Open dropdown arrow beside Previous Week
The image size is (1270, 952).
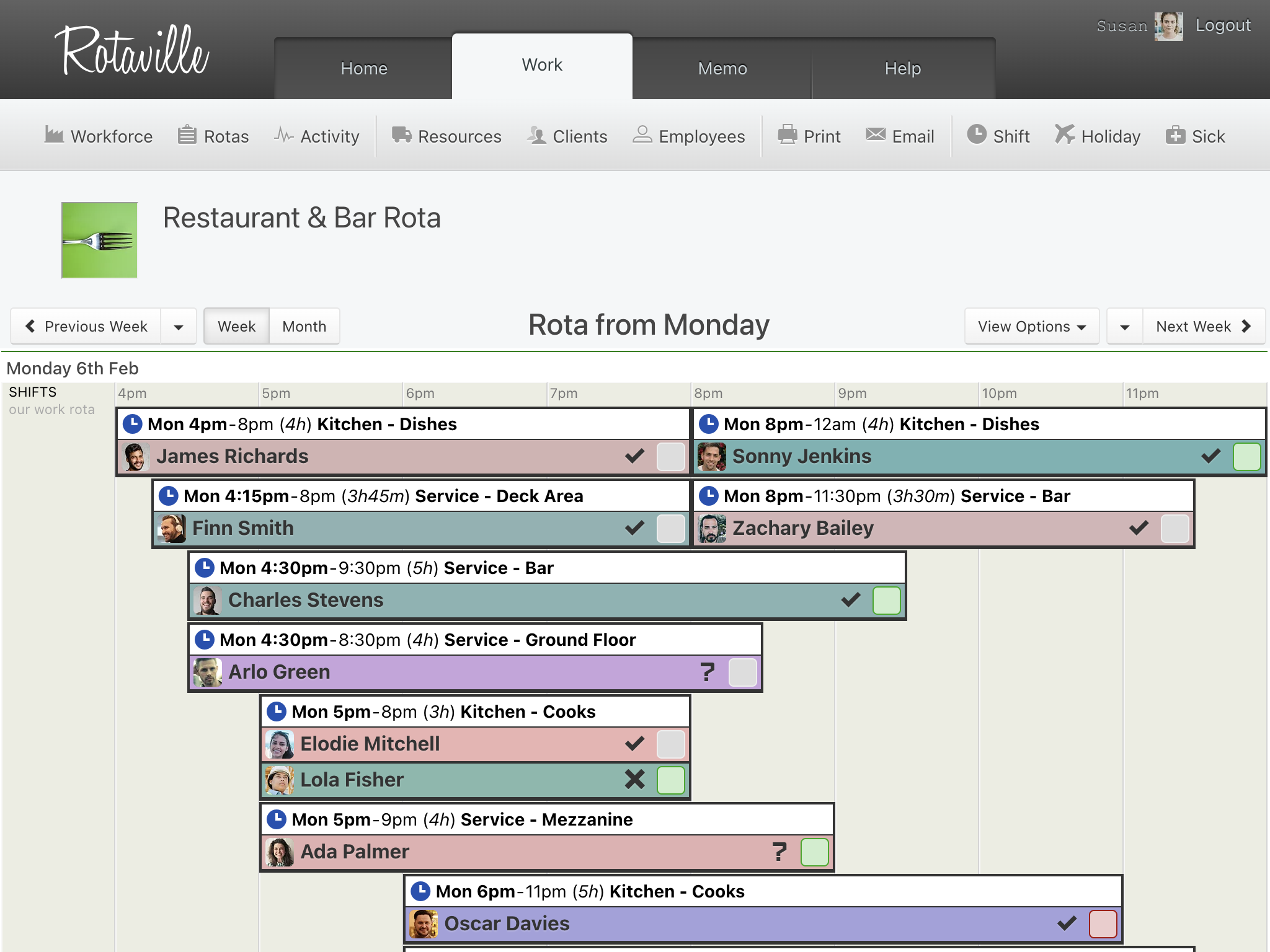pyautogui.click(x=179, y=327)
